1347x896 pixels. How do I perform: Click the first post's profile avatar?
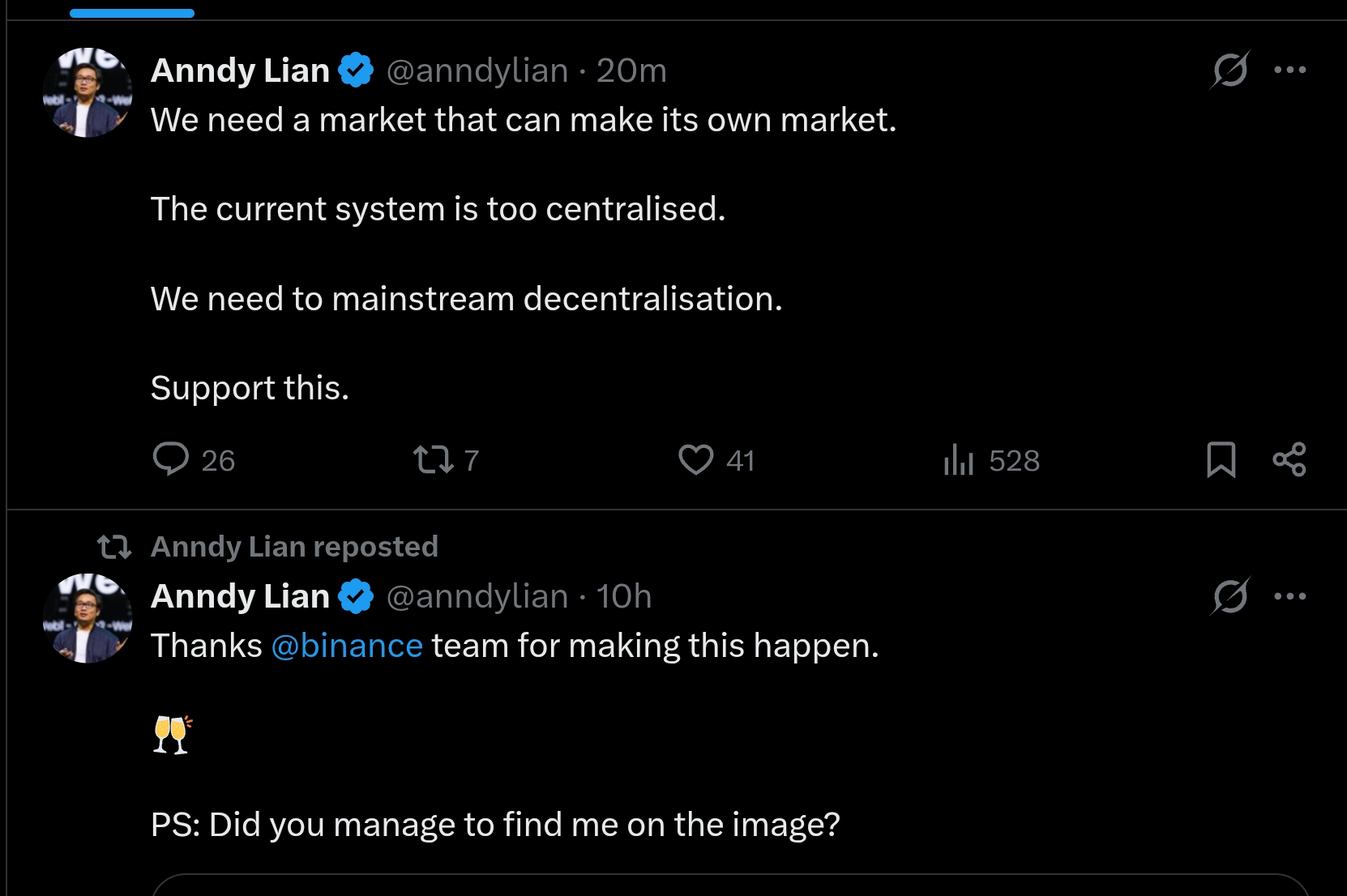click(88, 92)
